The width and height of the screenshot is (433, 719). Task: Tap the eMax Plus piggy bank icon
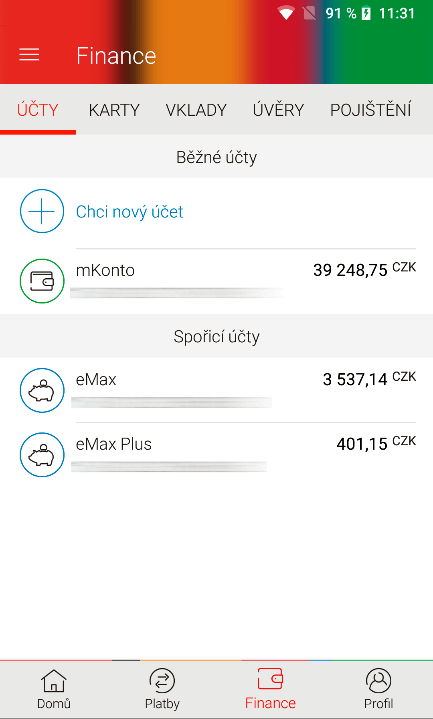(x=42, y=455)
